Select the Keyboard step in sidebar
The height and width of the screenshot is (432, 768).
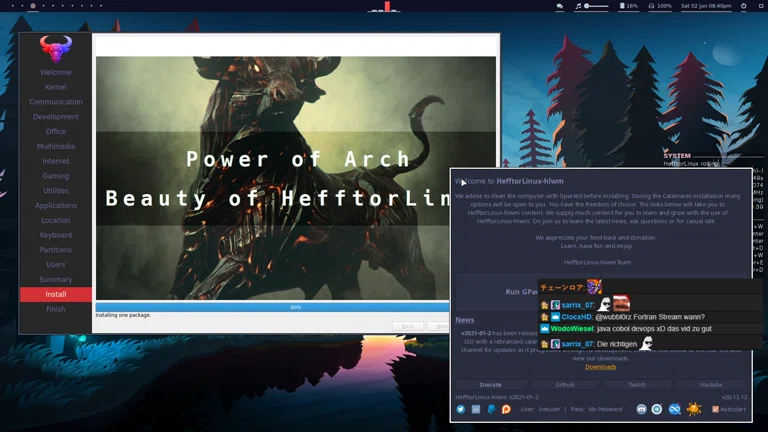pyautogui.click(x=56, y=235)
